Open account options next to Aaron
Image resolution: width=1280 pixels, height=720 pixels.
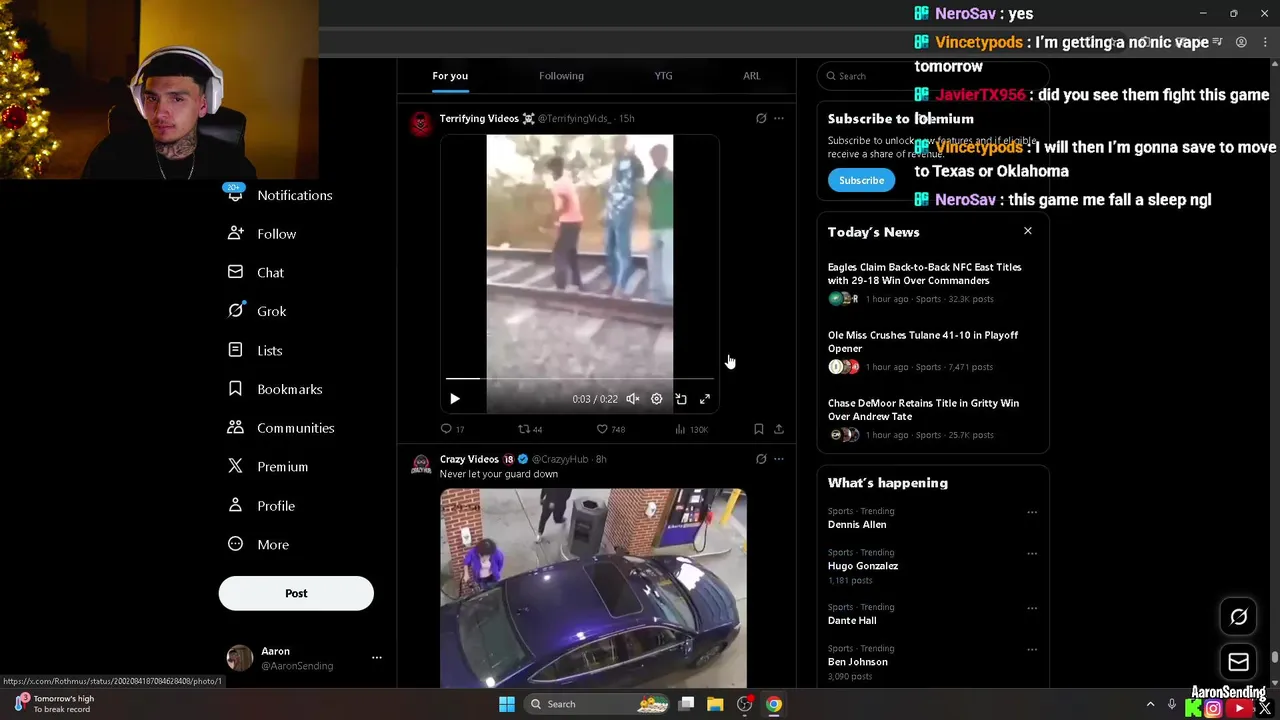coord(377,657)
